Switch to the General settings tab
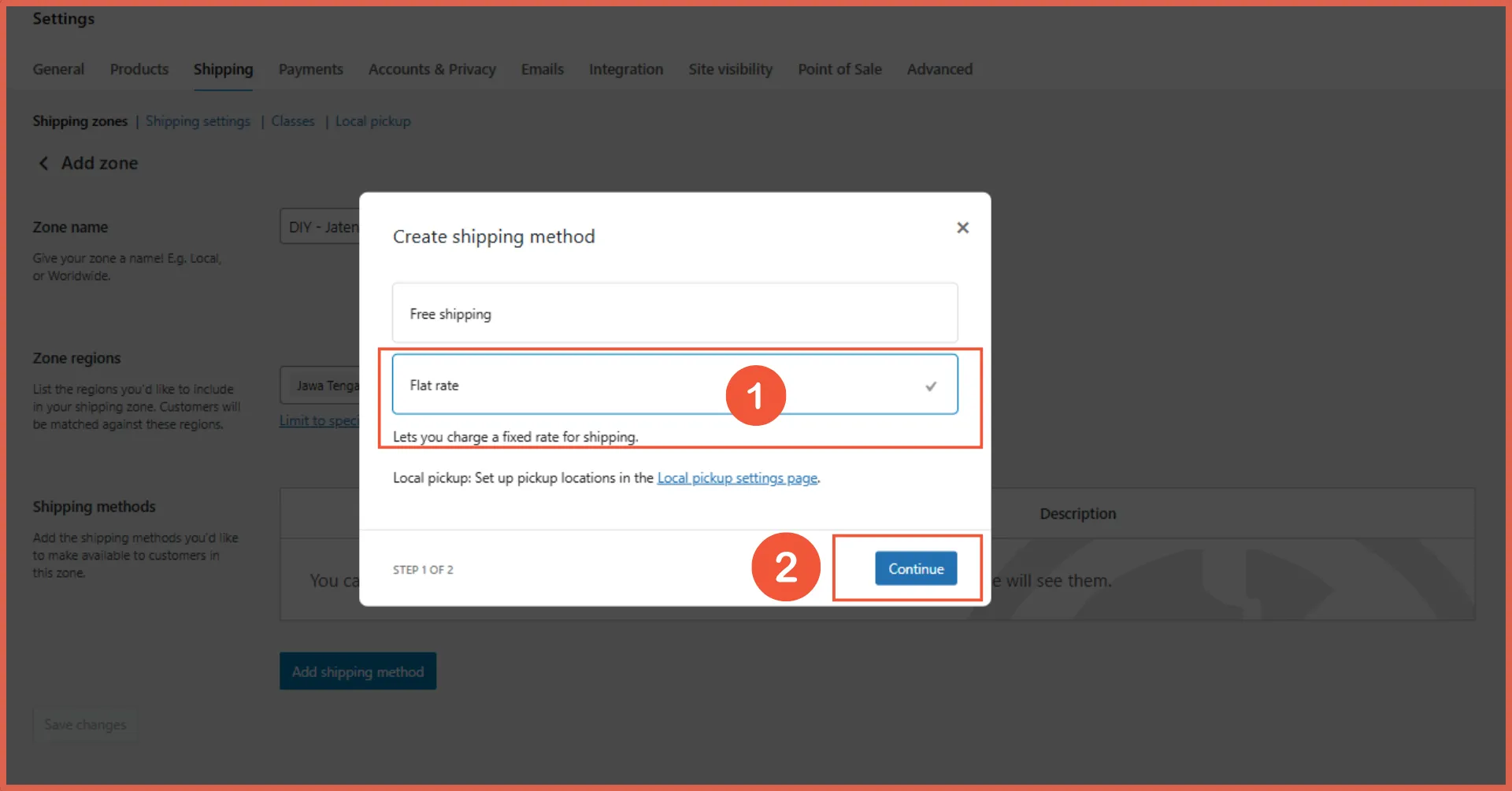This screenshot has width=1512, height=791. point(58,69)
